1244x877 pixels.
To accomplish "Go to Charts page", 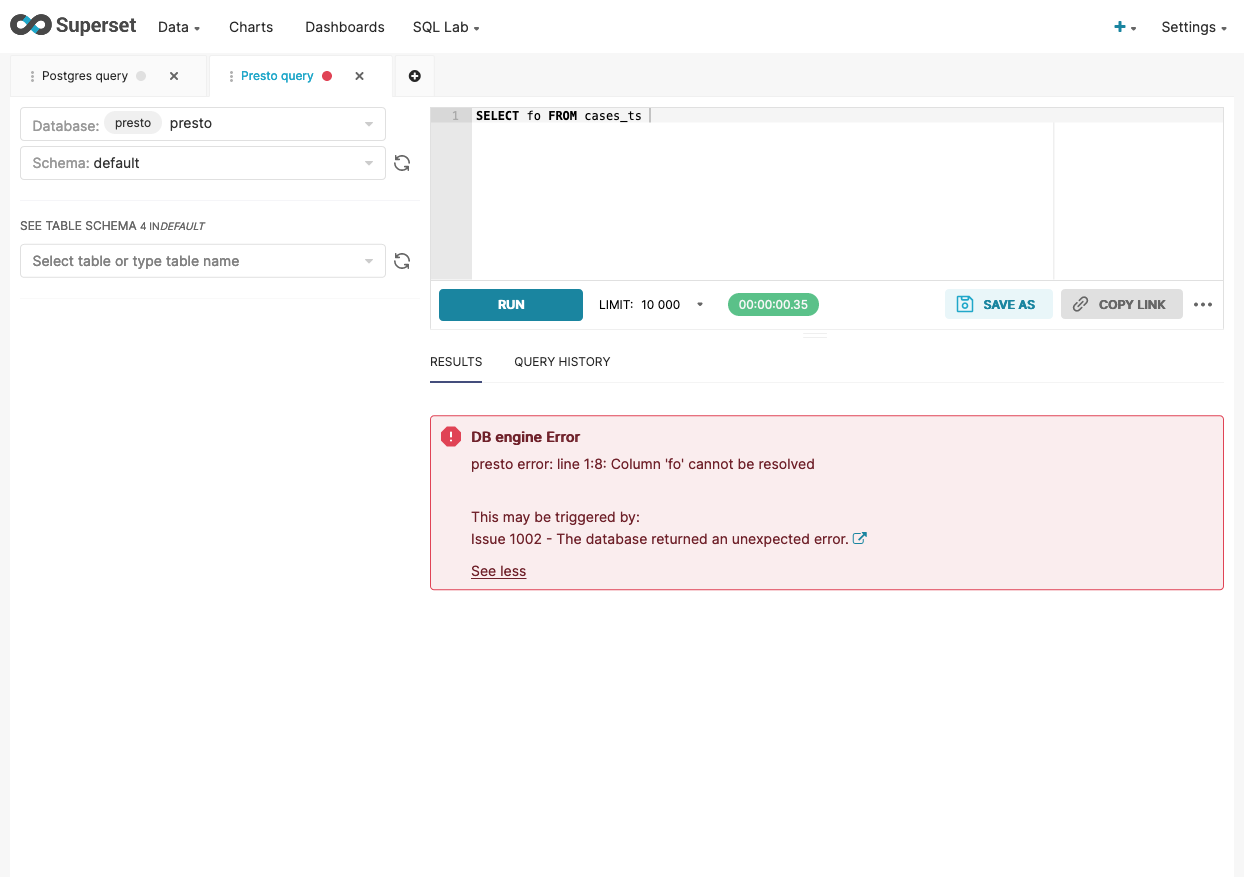I will click(251, 27).
